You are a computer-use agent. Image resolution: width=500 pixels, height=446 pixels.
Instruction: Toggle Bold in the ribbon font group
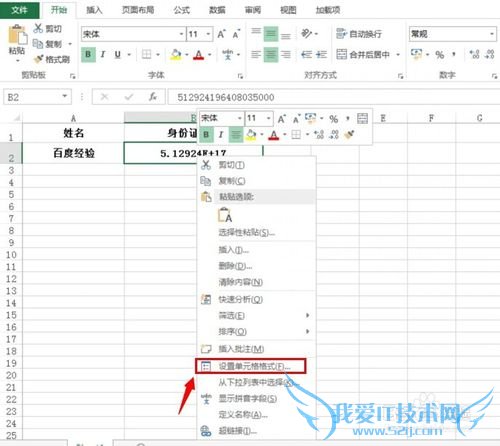click(x=88, y=54)
